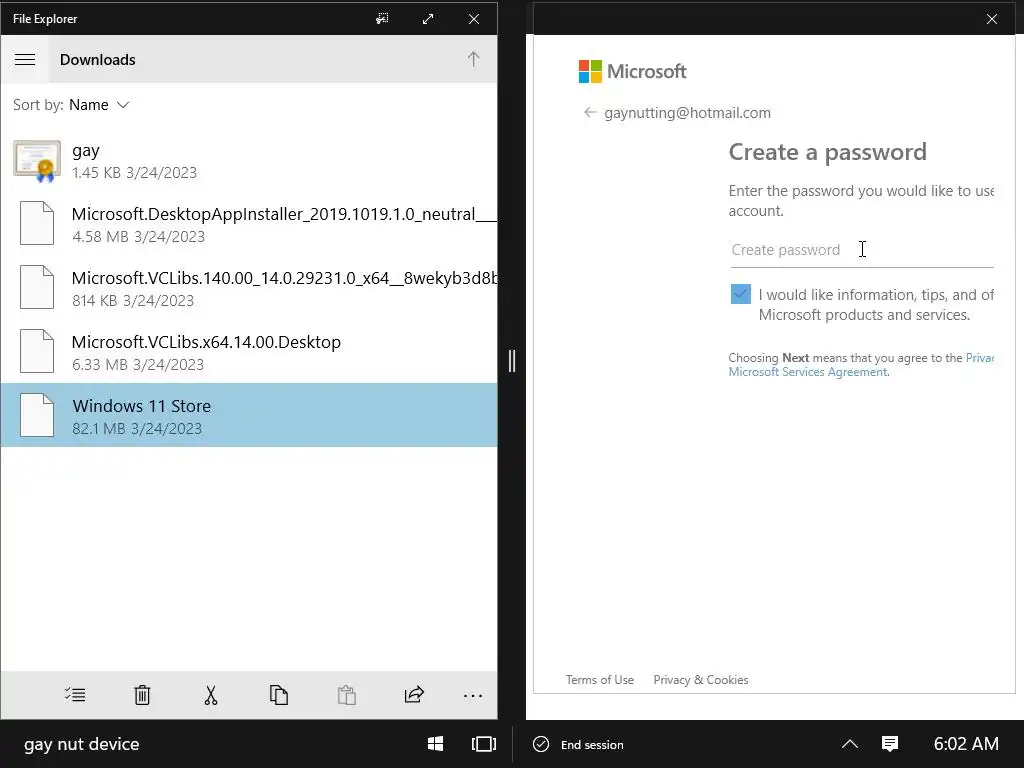Viewport: 1024px width, 768px height.
Task: Open the Privacy statement link
Action: 980,358
